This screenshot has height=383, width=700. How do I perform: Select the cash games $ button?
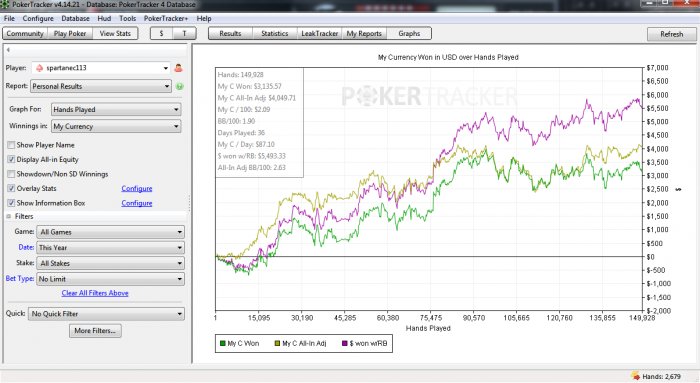(x=161, y=33)
